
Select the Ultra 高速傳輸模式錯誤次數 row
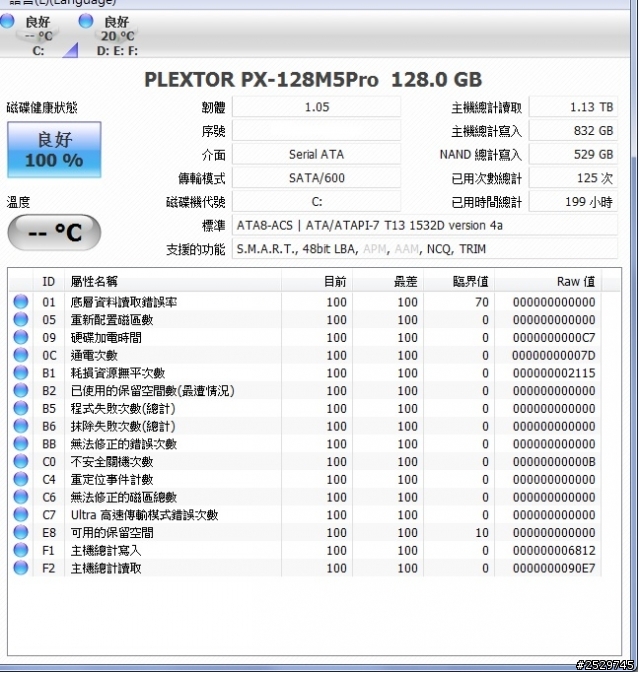tap(305, 515)
